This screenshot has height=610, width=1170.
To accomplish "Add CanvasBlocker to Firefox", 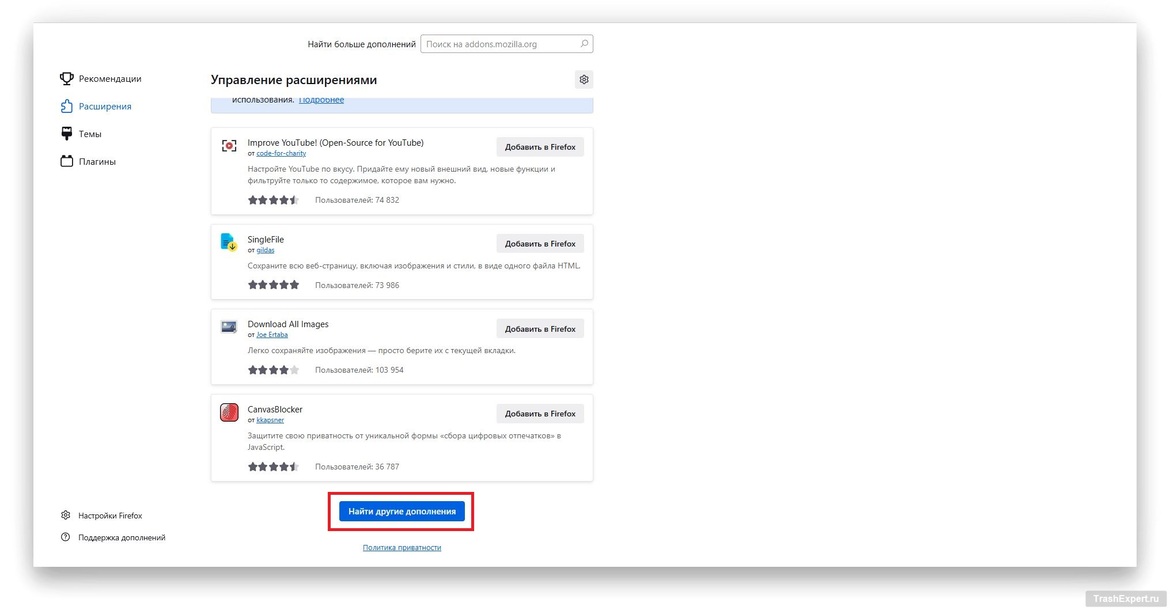I will [x=540, y=414].
